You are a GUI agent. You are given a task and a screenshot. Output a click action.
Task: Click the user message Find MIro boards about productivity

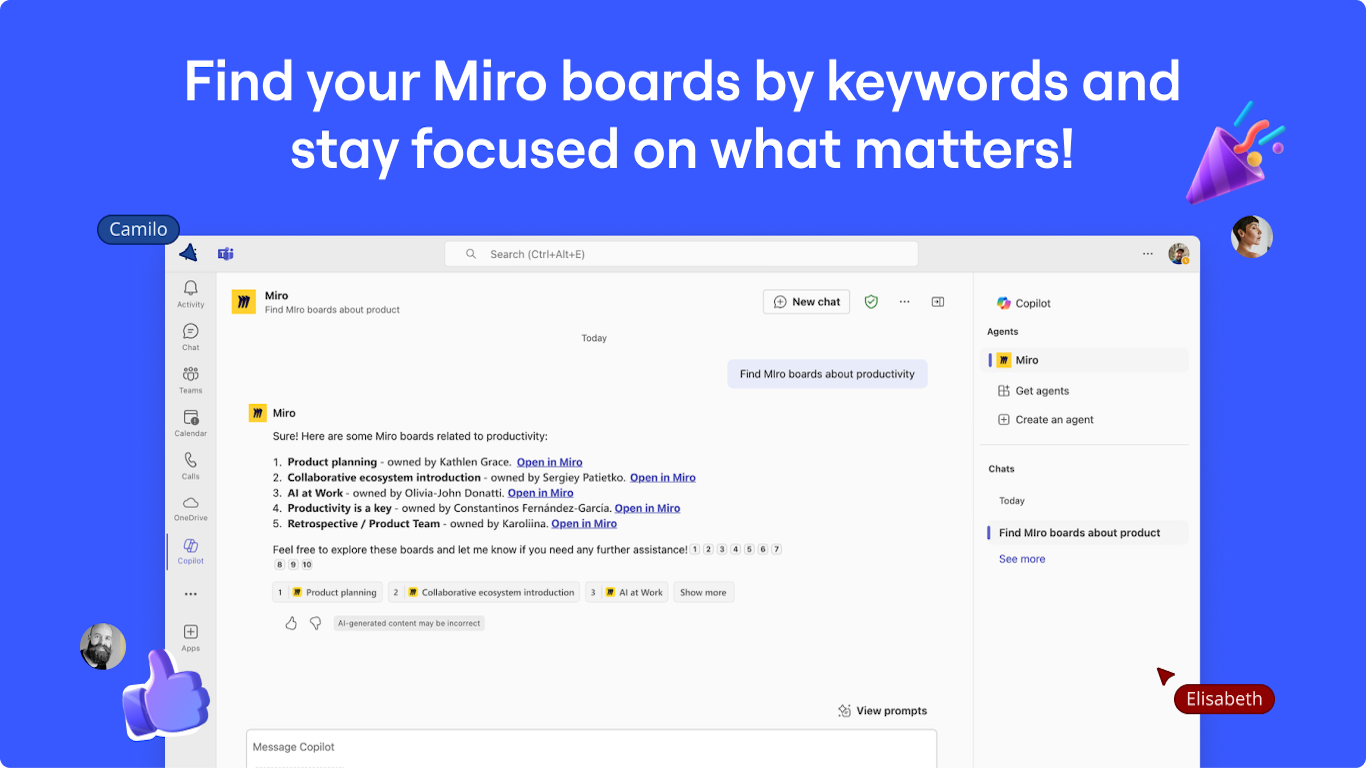tap(827, 374)
